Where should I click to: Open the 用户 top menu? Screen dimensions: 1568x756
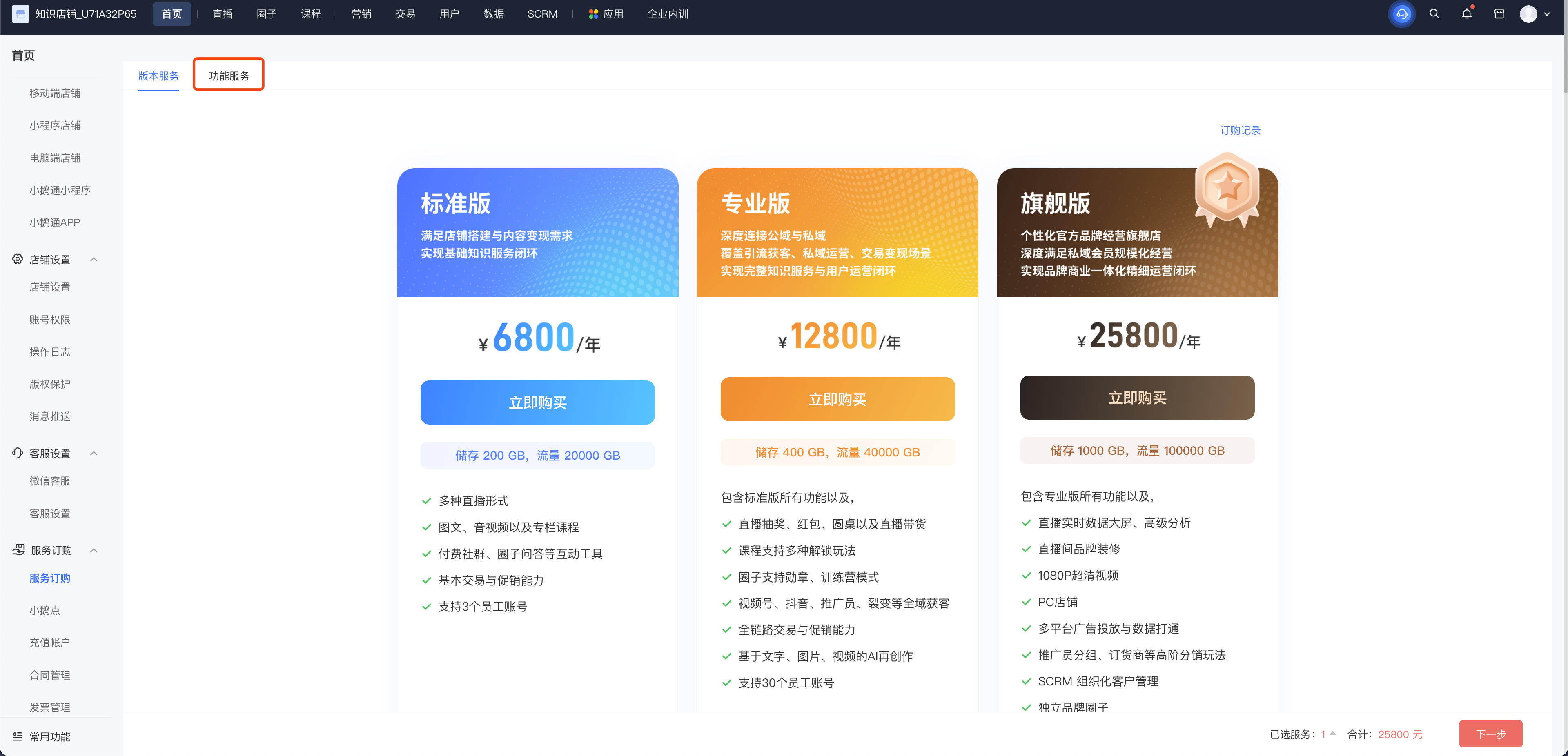(449, 14)
